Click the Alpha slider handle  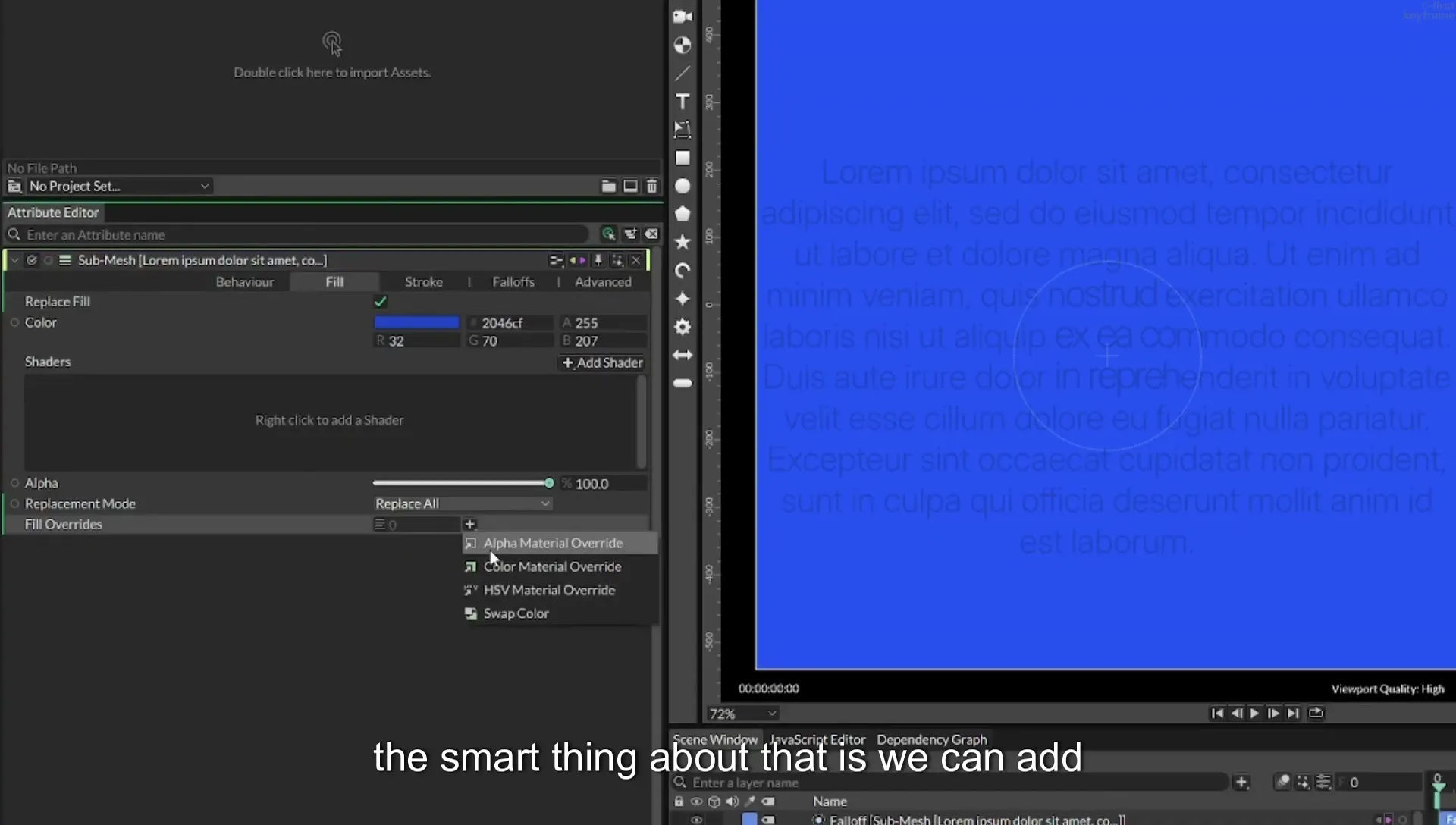tap(549, 483)
